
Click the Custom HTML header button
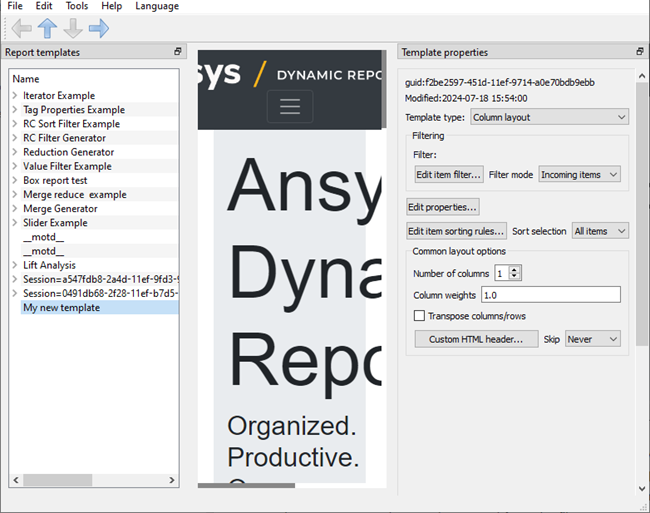476,339
